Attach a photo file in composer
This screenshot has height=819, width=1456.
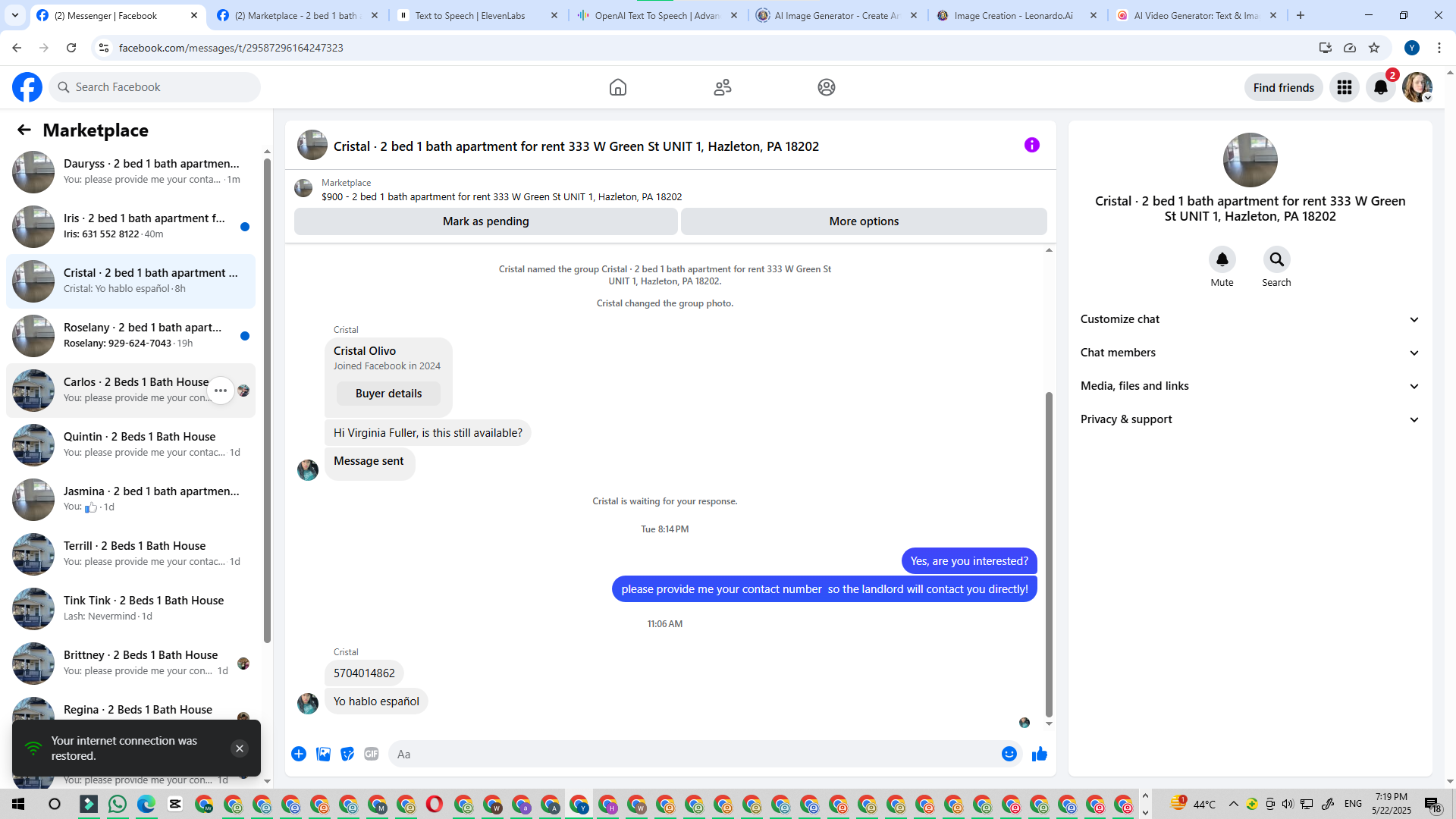coord(323,754)
